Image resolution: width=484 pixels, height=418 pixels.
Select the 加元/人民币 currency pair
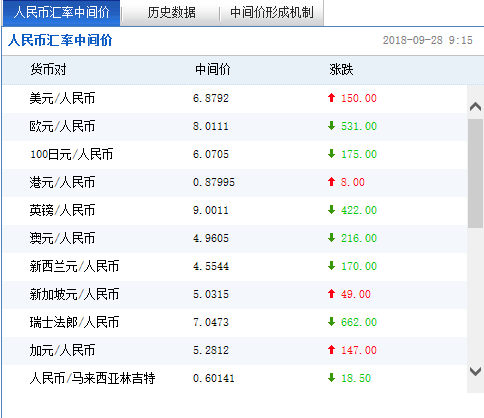[62, 350]
